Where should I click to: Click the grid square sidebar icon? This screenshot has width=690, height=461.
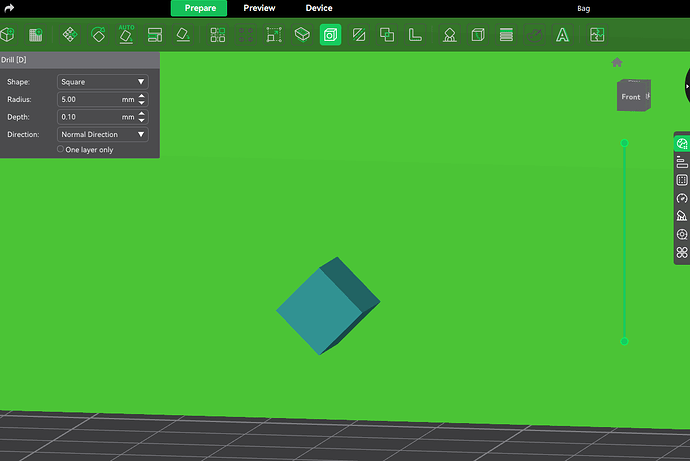(682, 180)
